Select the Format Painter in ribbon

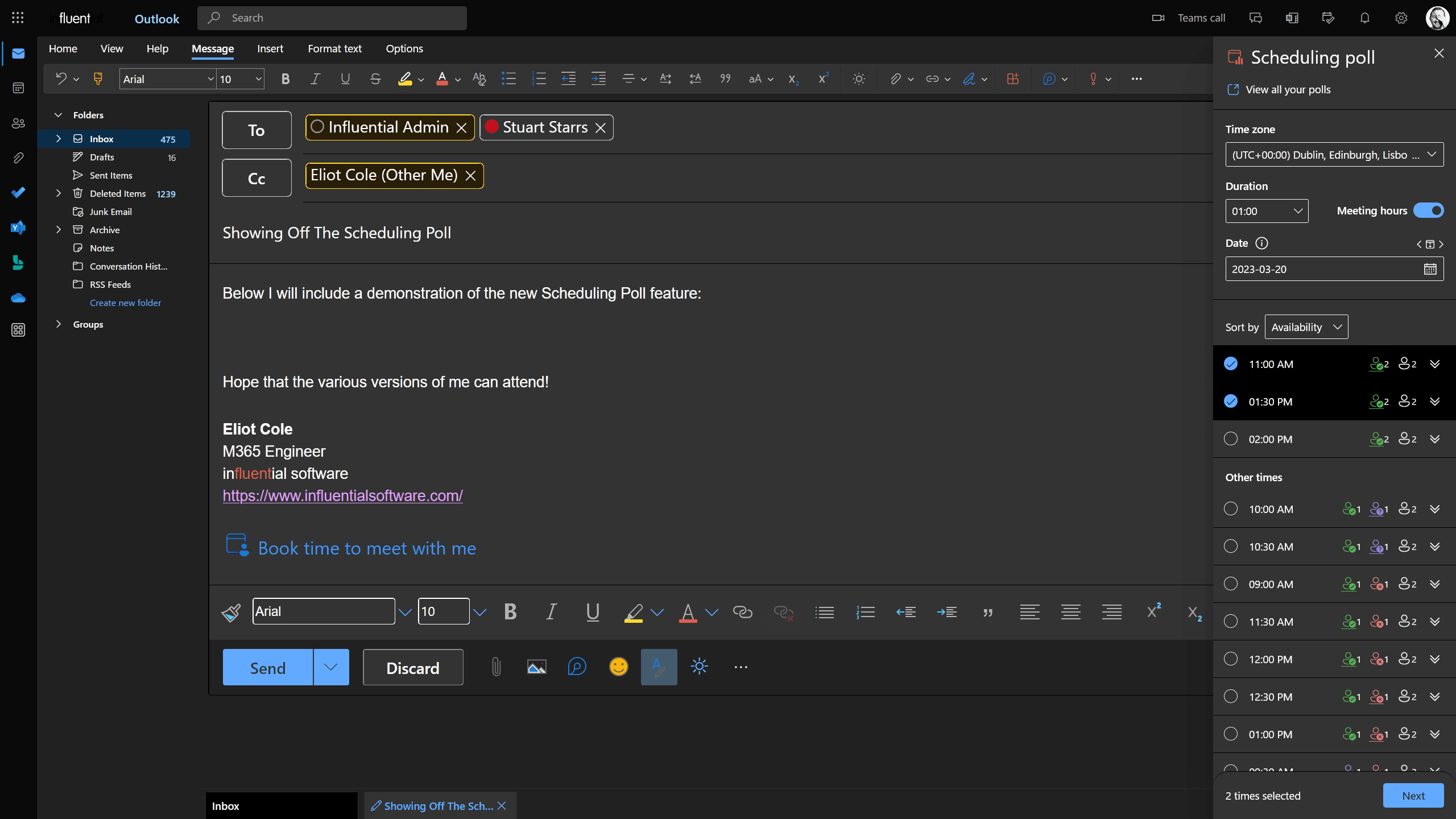(98, 78)
